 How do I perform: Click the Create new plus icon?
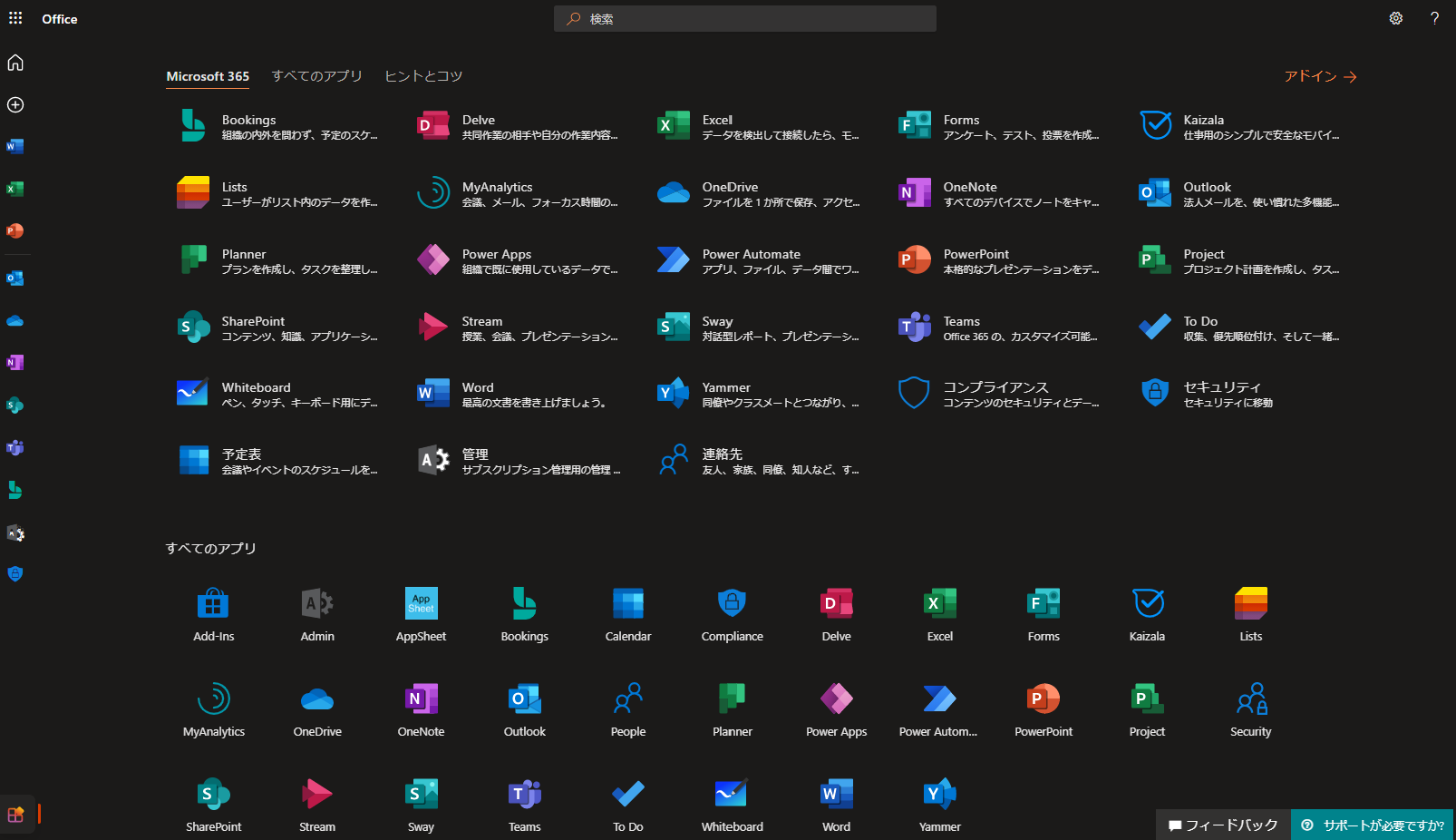15,105
